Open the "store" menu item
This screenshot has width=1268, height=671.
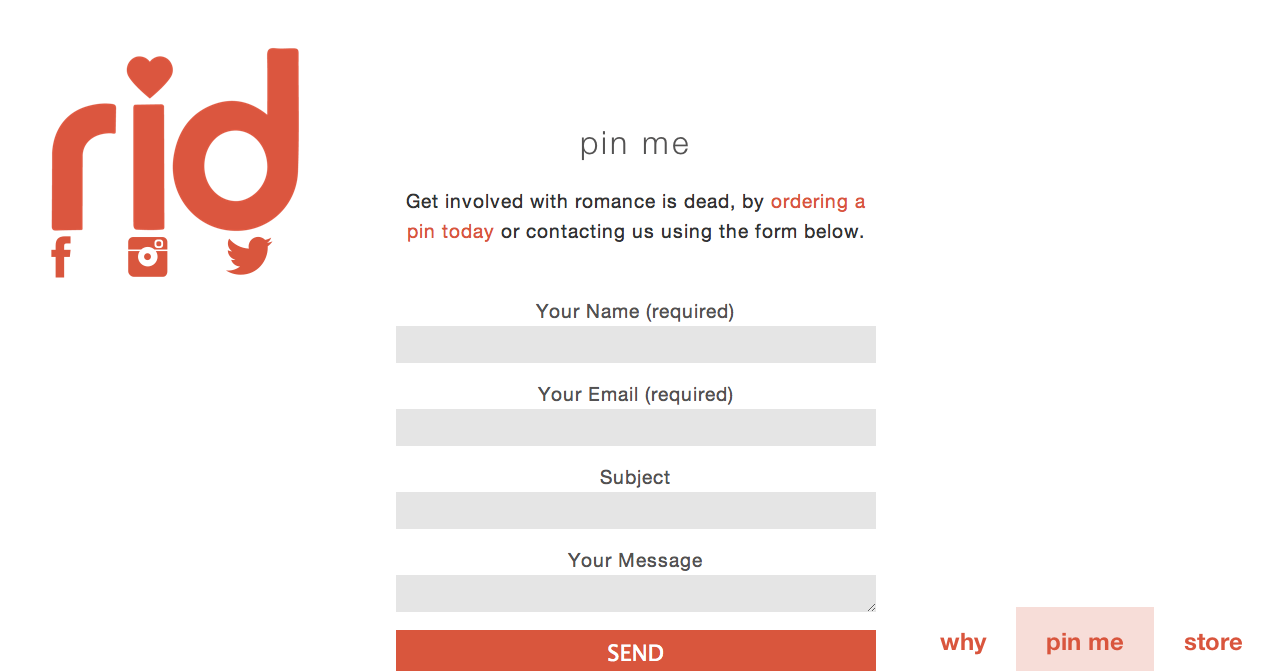(1213, 642)
